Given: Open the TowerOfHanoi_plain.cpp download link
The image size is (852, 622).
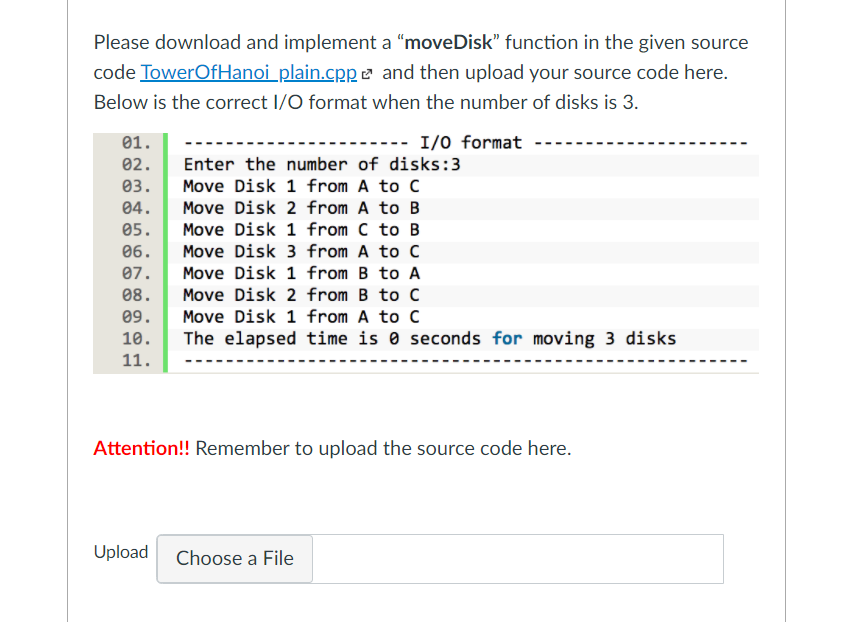Looking at the screenshot, I should (x=248, y=72).
